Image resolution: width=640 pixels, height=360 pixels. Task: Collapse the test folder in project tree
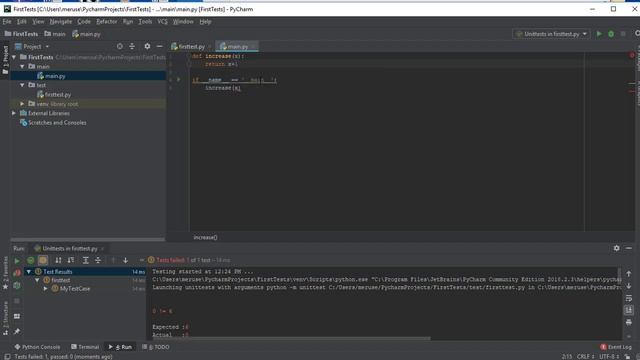(22, 85)
